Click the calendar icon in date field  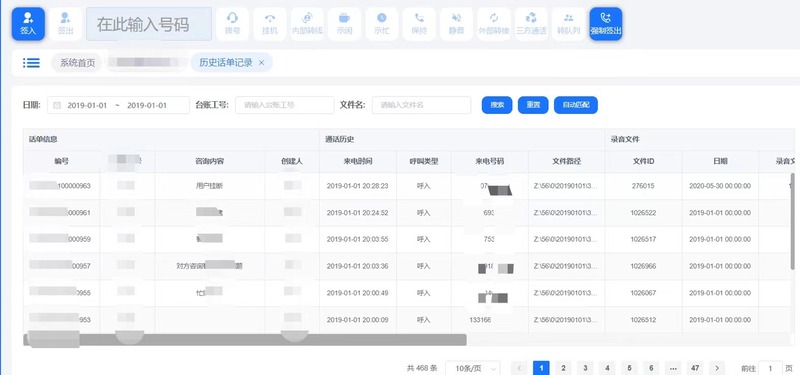click(57, 105)
